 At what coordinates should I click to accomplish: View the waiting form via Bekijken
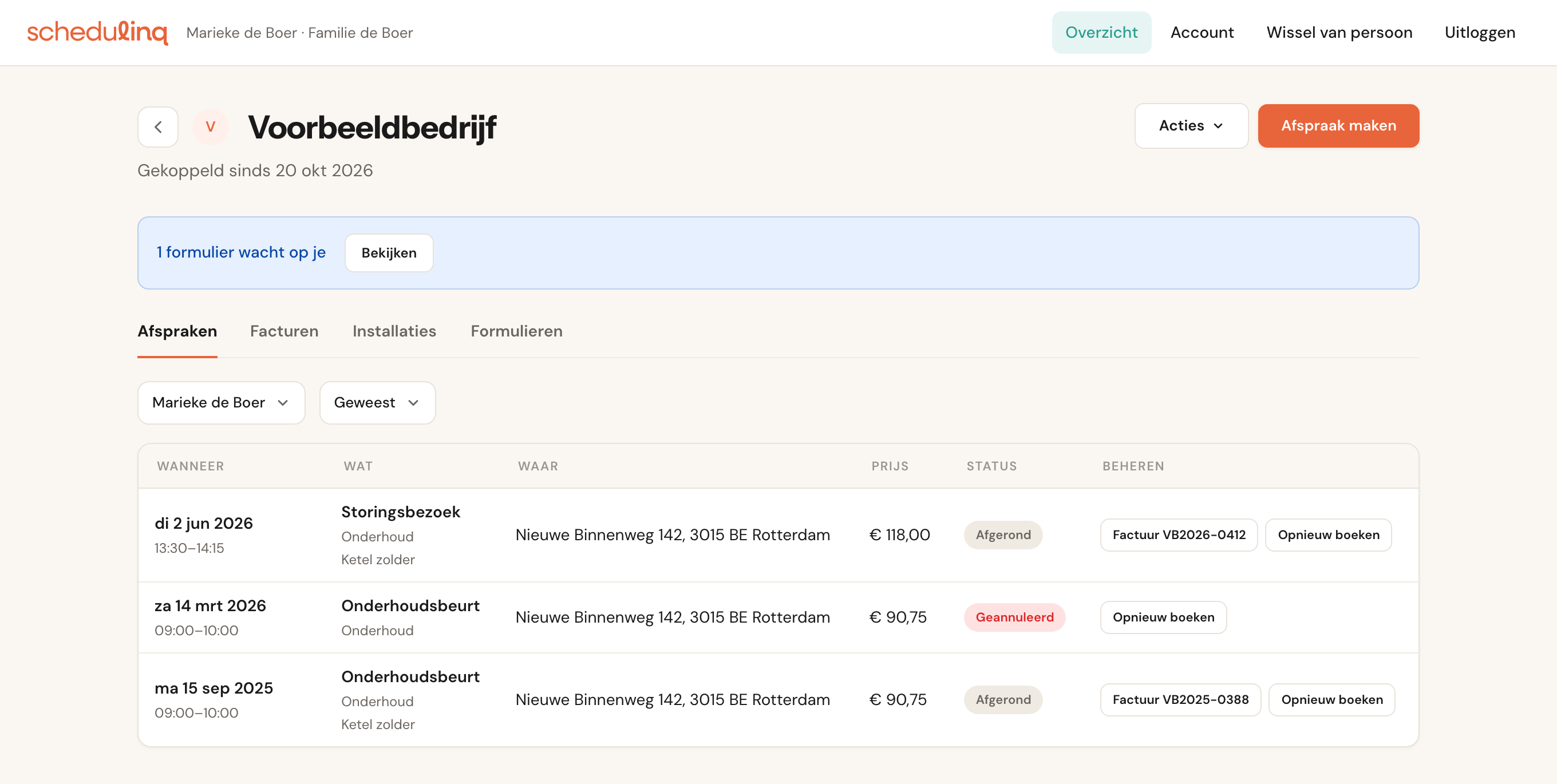[389, 253]
